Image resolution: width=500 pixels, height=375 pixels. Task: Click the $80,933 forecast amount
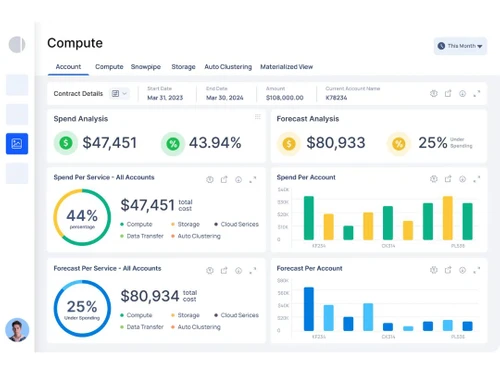point(336,143)
